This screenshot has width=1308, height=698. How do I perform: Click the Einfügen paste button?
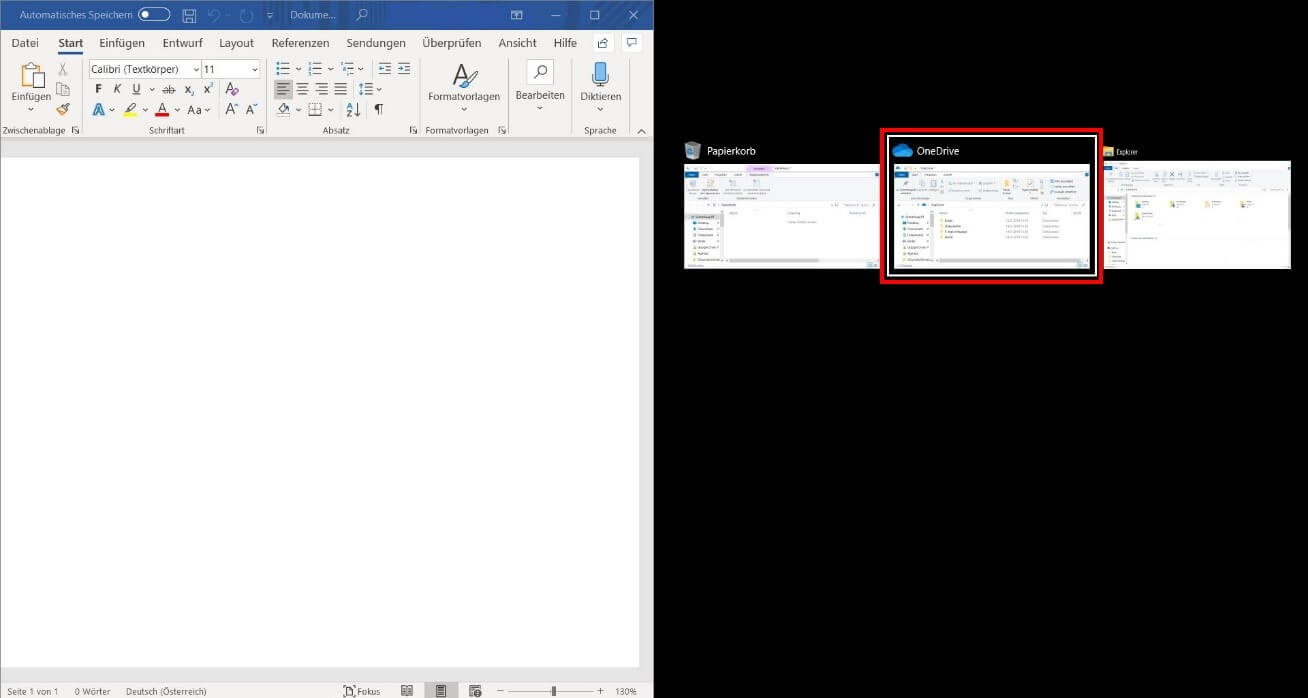click(x=31, y=87)
